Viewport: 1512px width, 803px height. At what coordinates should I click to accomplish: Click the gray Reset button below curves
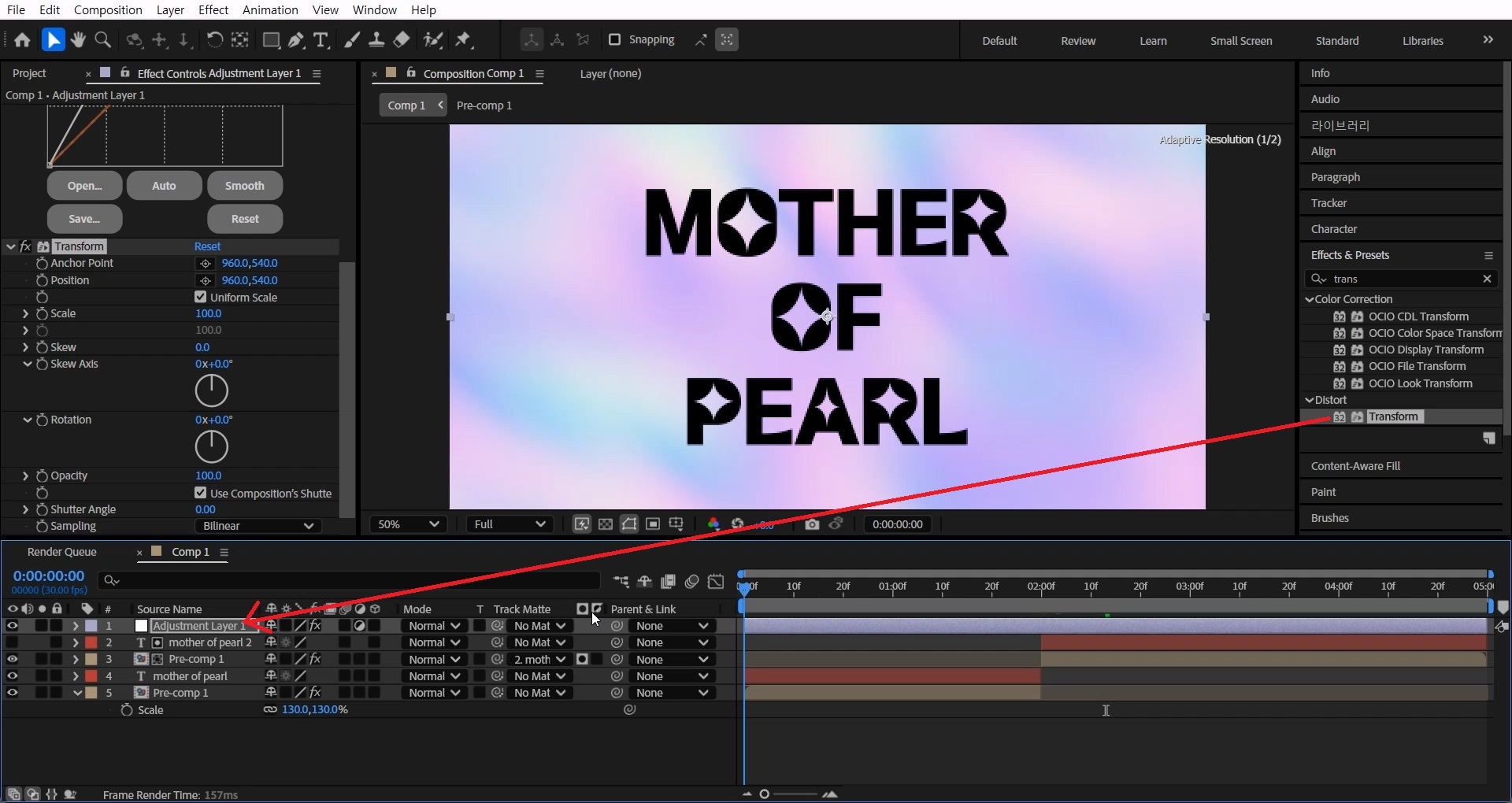click(x=244, y=219)
